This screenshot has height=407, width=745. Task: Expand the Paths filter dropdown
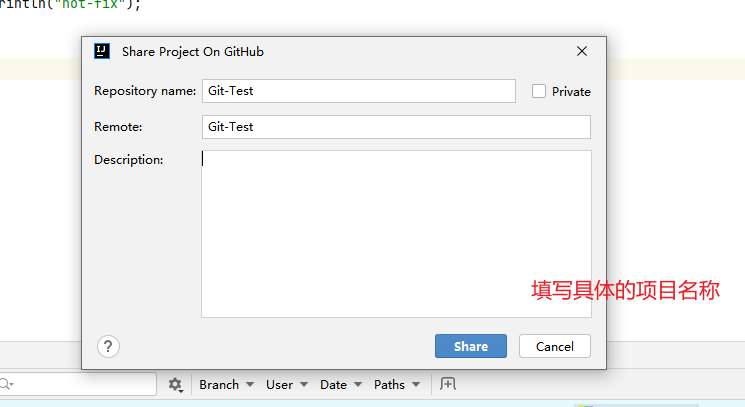tap(397, 385)
